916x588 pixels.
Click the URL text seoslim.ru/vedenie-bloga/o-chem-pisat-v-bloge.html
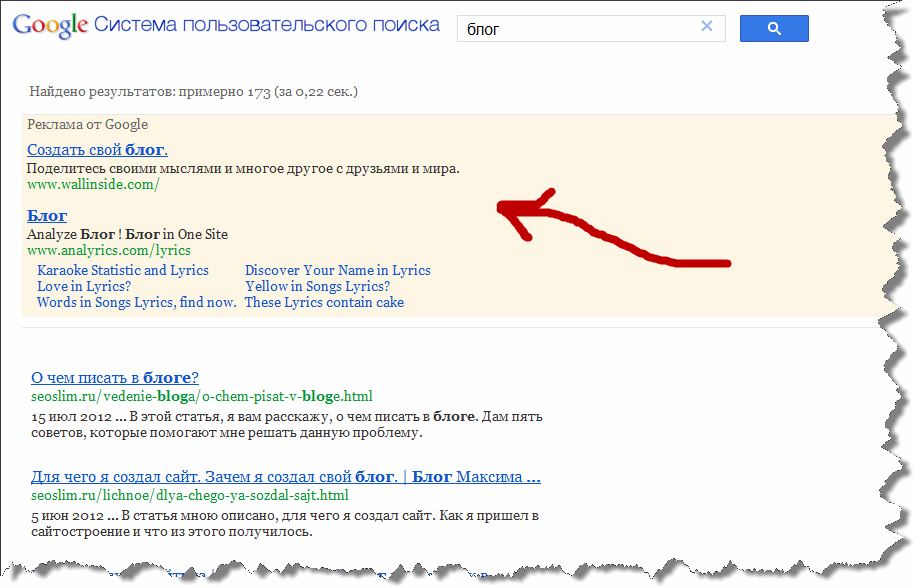point(202,396)
